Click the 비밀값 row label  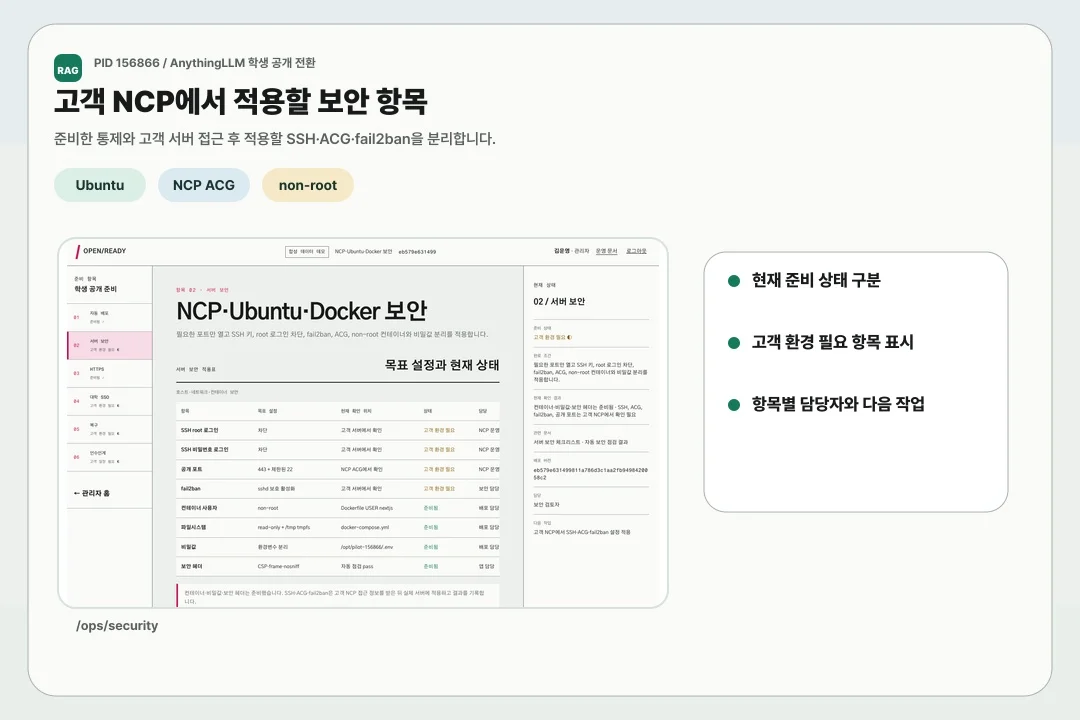[188, 547]
